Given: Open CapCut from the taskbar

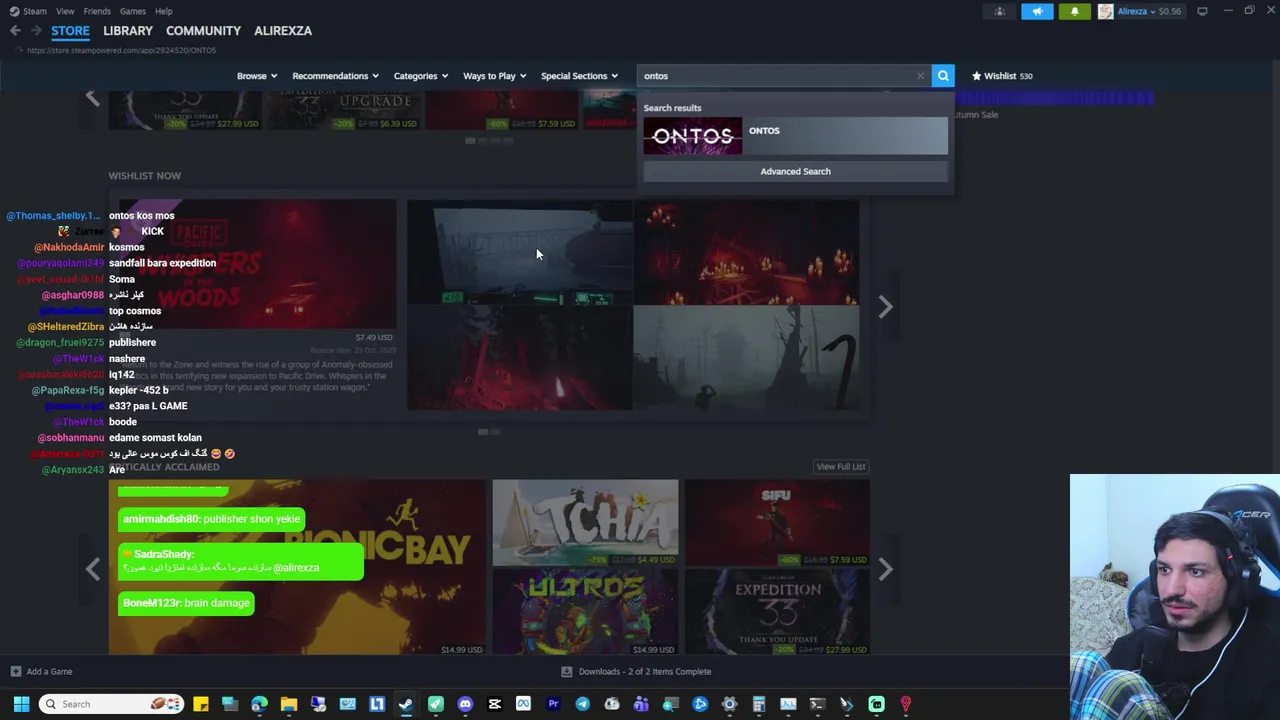Looking at the screenshot, I should [x=494, y=704].
